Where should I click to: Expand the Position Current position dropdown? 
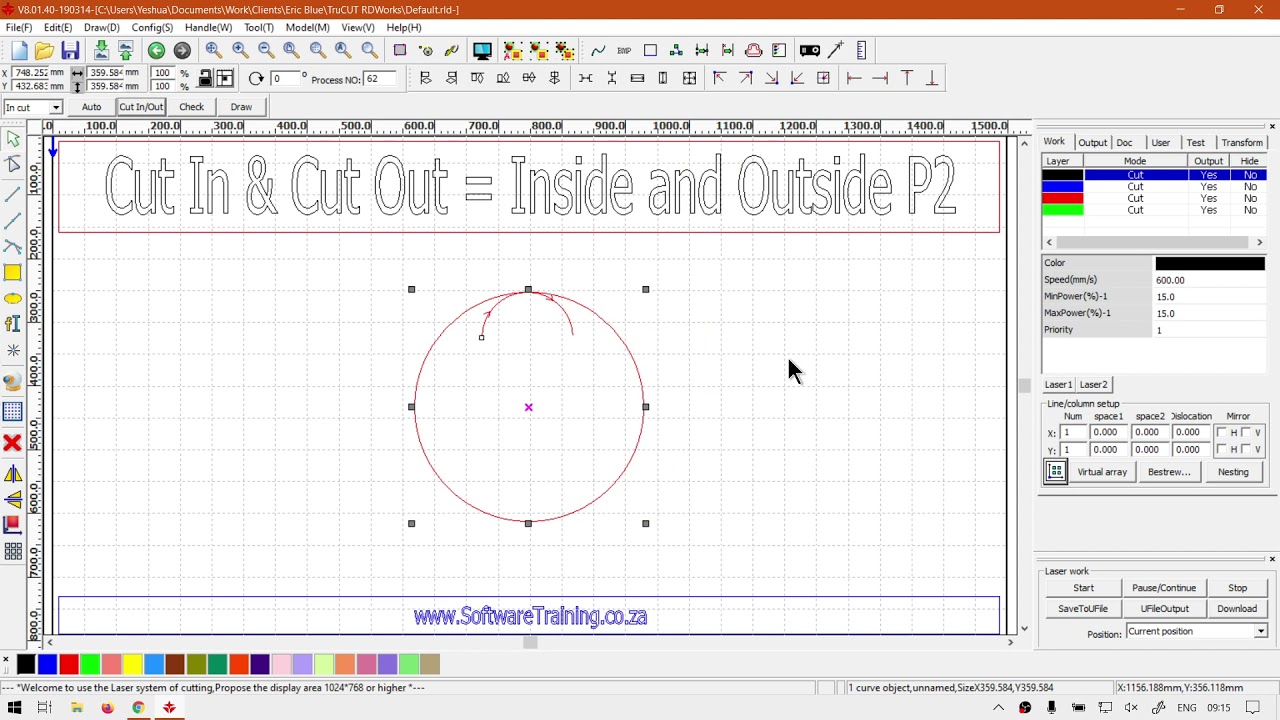[1261, 632]
